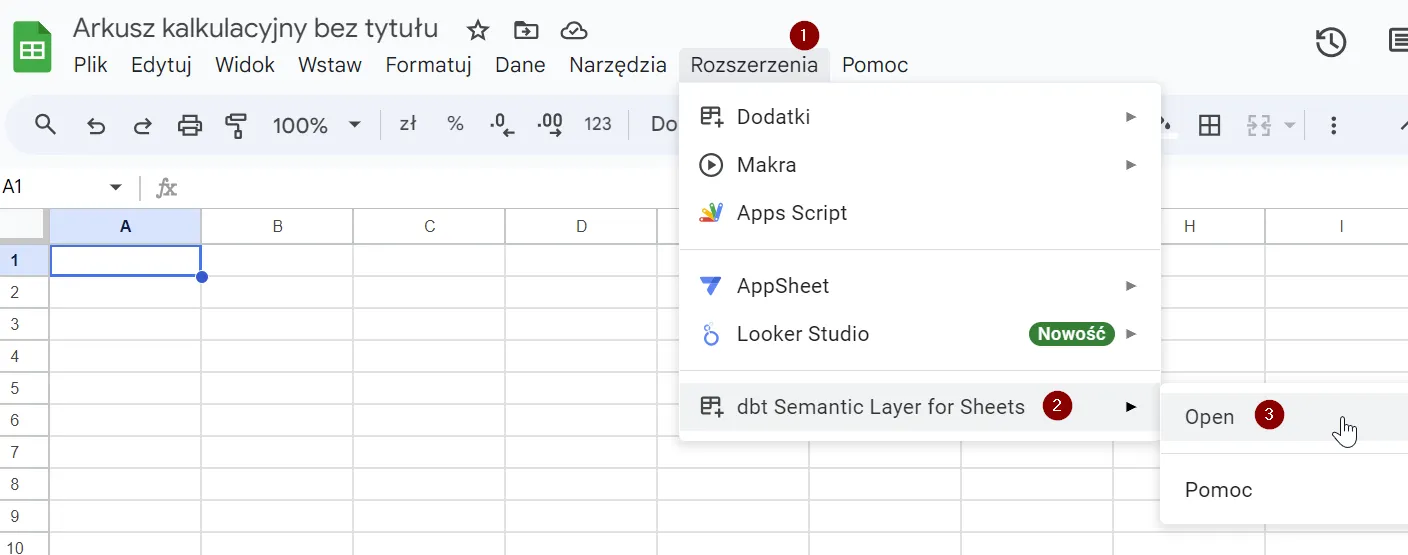Click Pomoc in the dbt submenu

pos(1218,490)
